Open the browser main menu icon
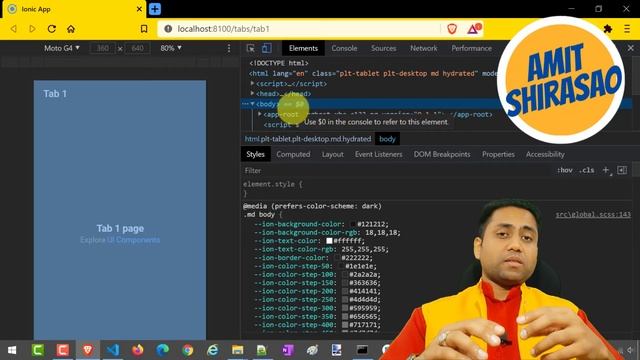 (x=627, y=29)
